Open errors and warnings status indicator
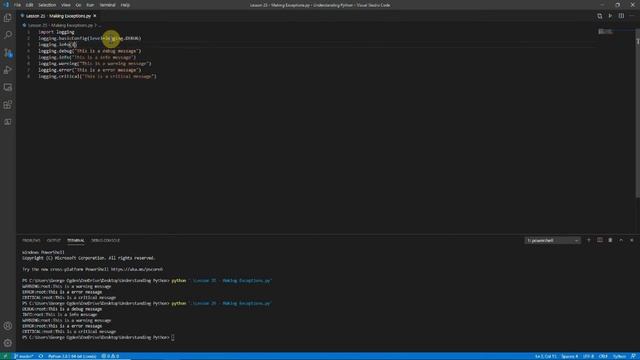The image size is (640, 360). pyautogui.click(x=110, y=356)
